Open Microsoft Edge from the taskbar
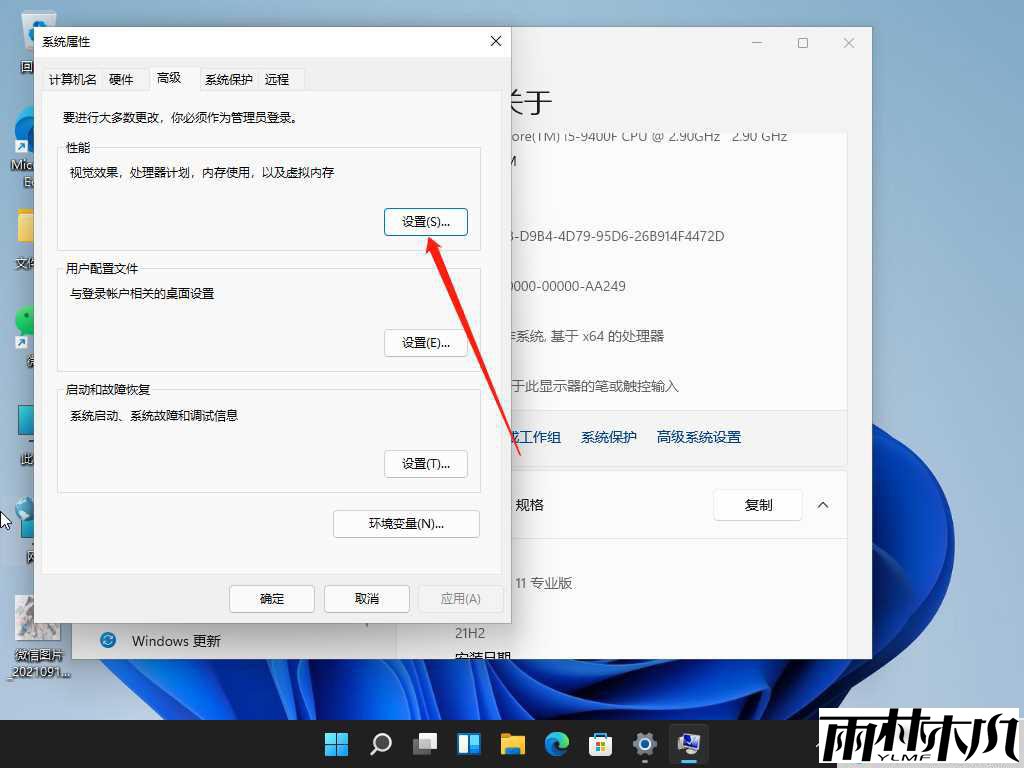This screenshot has width=1024, height=768. tap(557, 744)
